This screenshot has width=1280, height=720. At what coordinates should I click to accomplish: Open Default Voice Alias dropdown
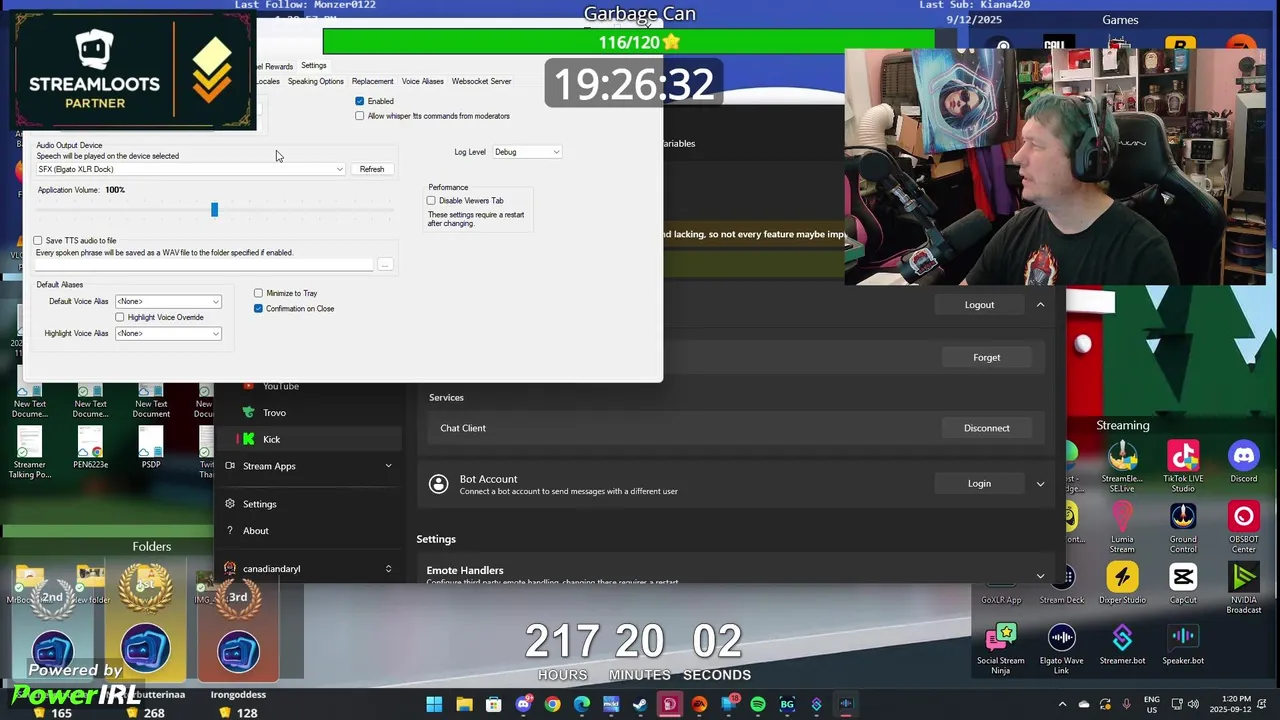[x=168, y=301]
